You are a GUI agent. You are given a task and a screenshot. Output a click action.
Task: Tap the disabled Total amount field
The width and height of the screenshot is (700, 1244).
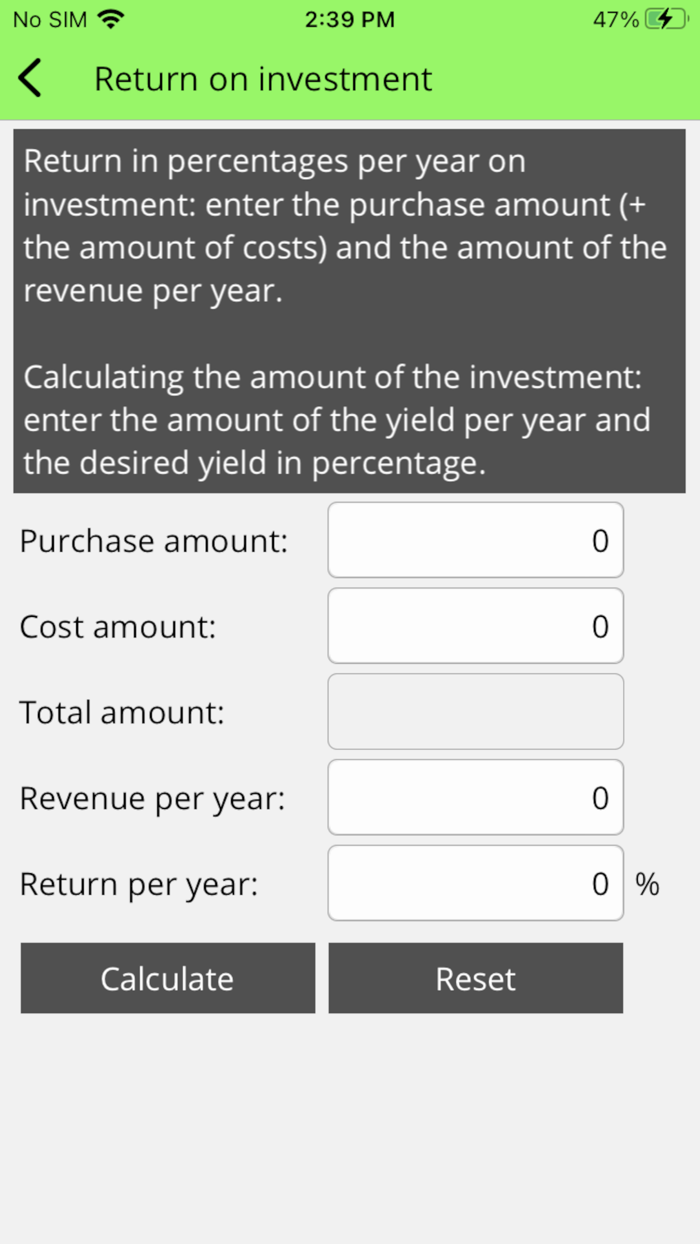475,711
